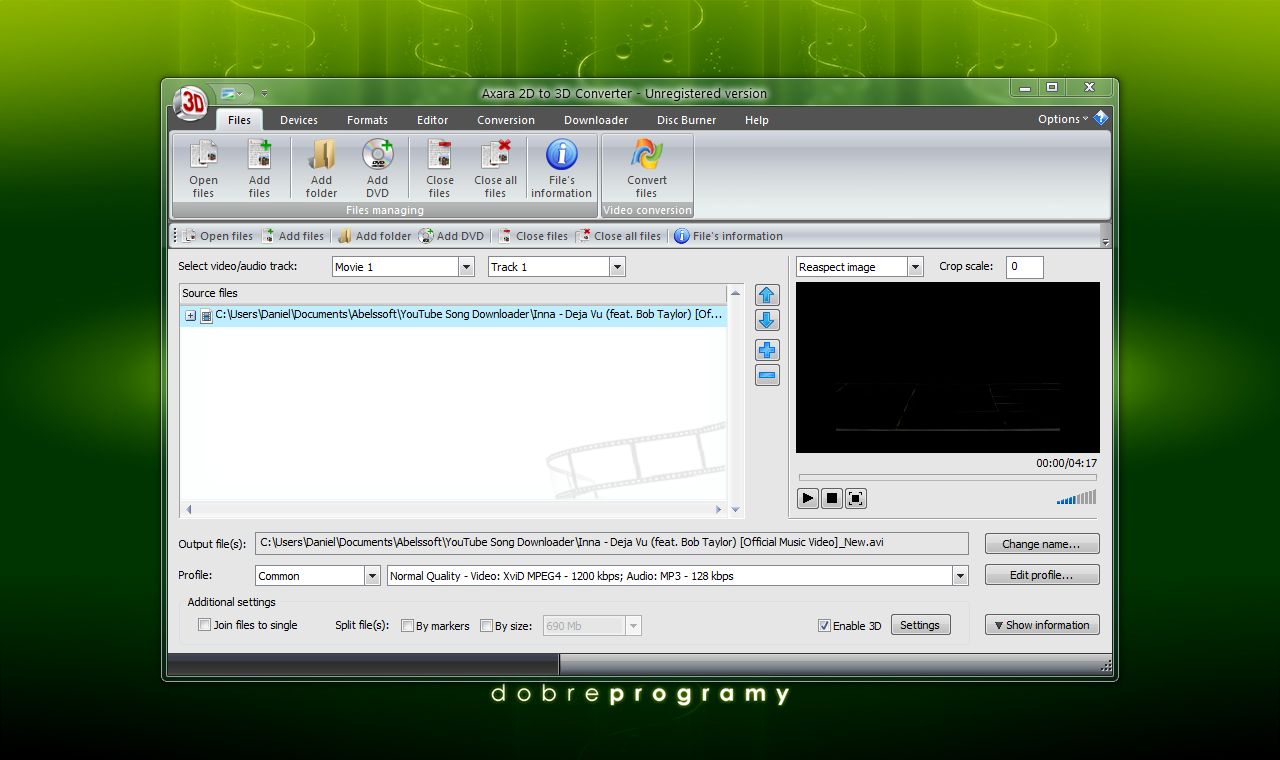Image resolution: width=1280 pixels, height=760 pixels.
Task: Switch to the Formats tab
Action: [367, 120]
